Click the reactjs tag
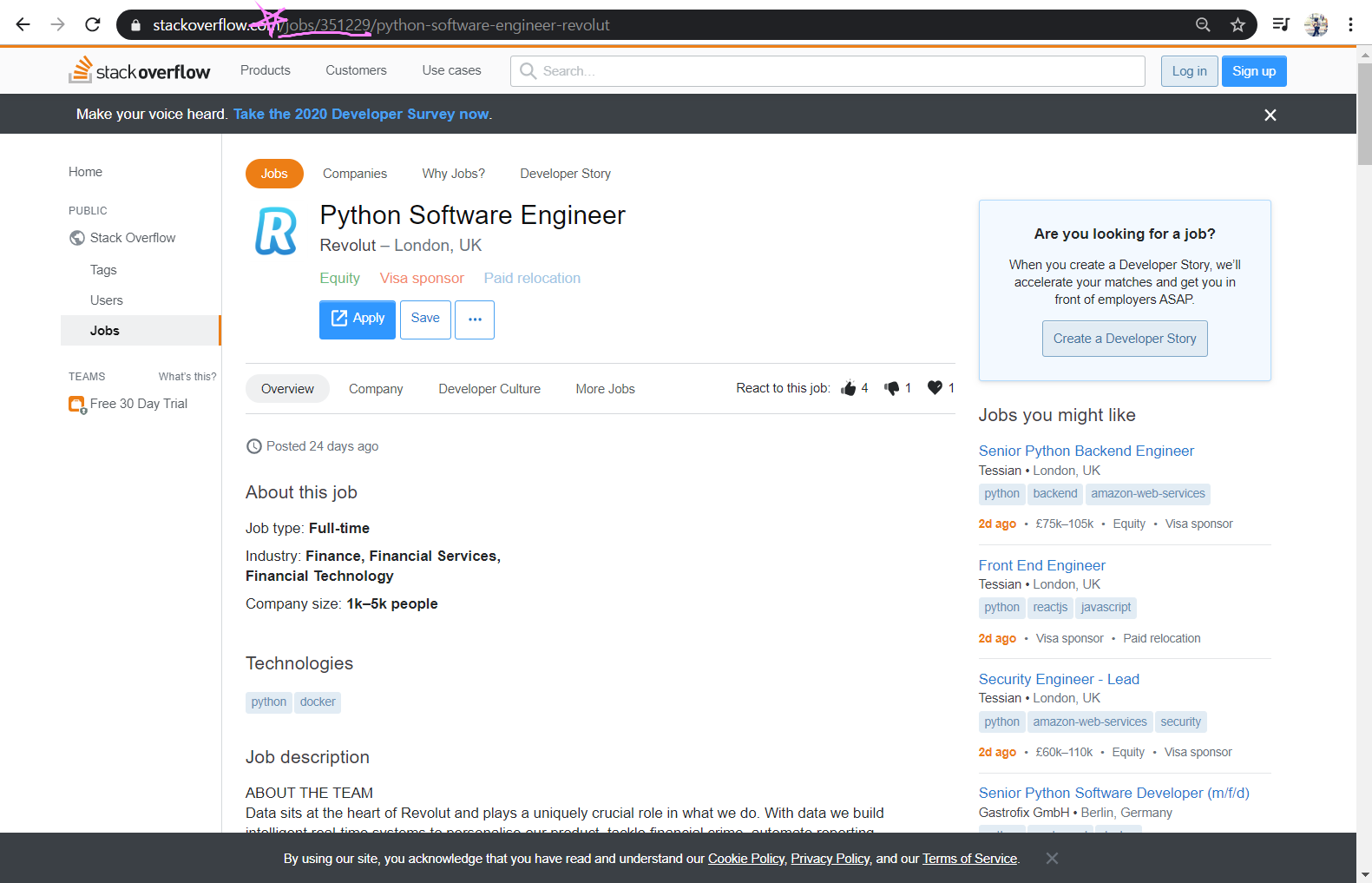The height and width of the screenshot is (883, 1372). [1050, 608]
